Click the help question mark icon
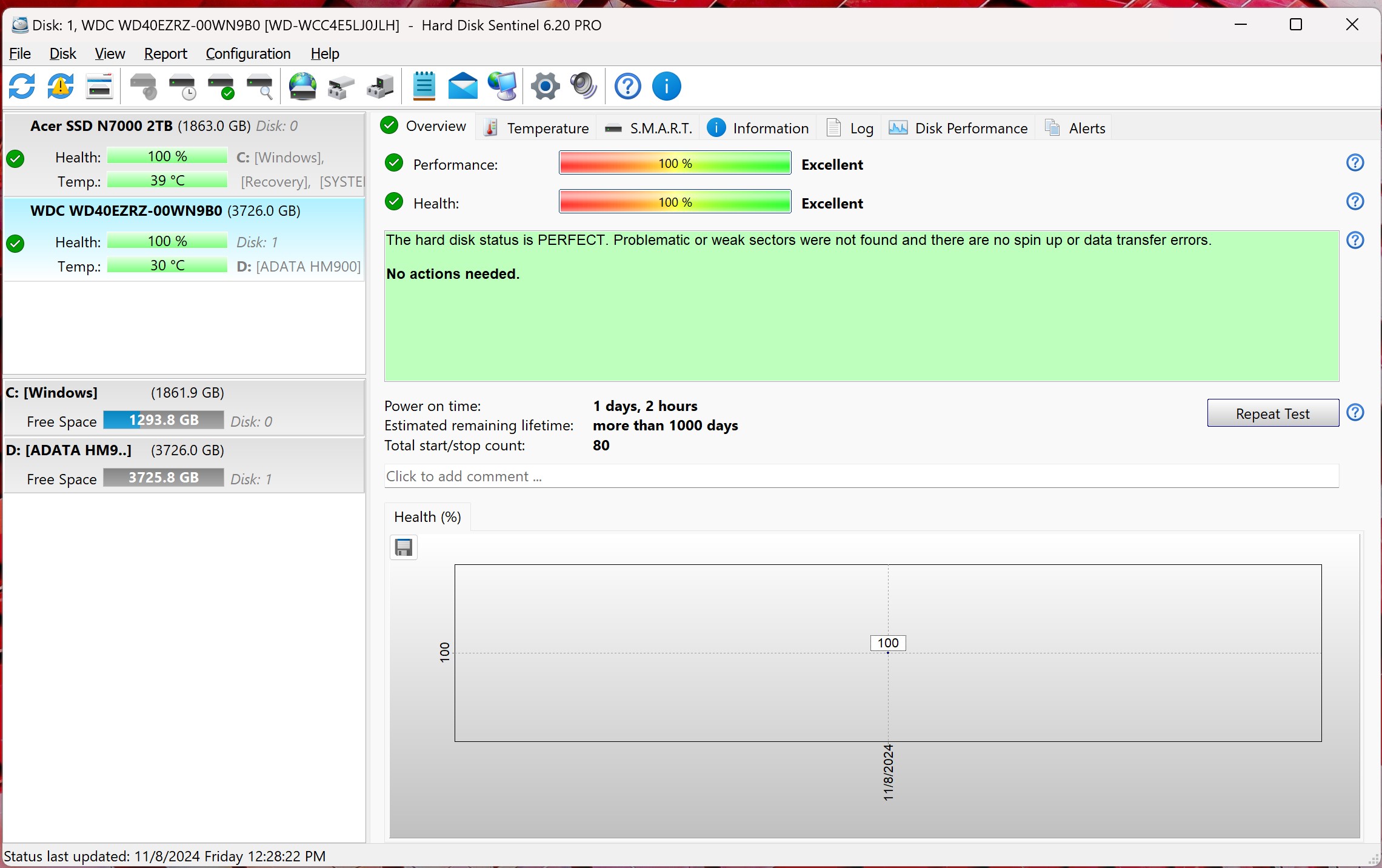The image size is (1382, 868). [x=627, y=86]
